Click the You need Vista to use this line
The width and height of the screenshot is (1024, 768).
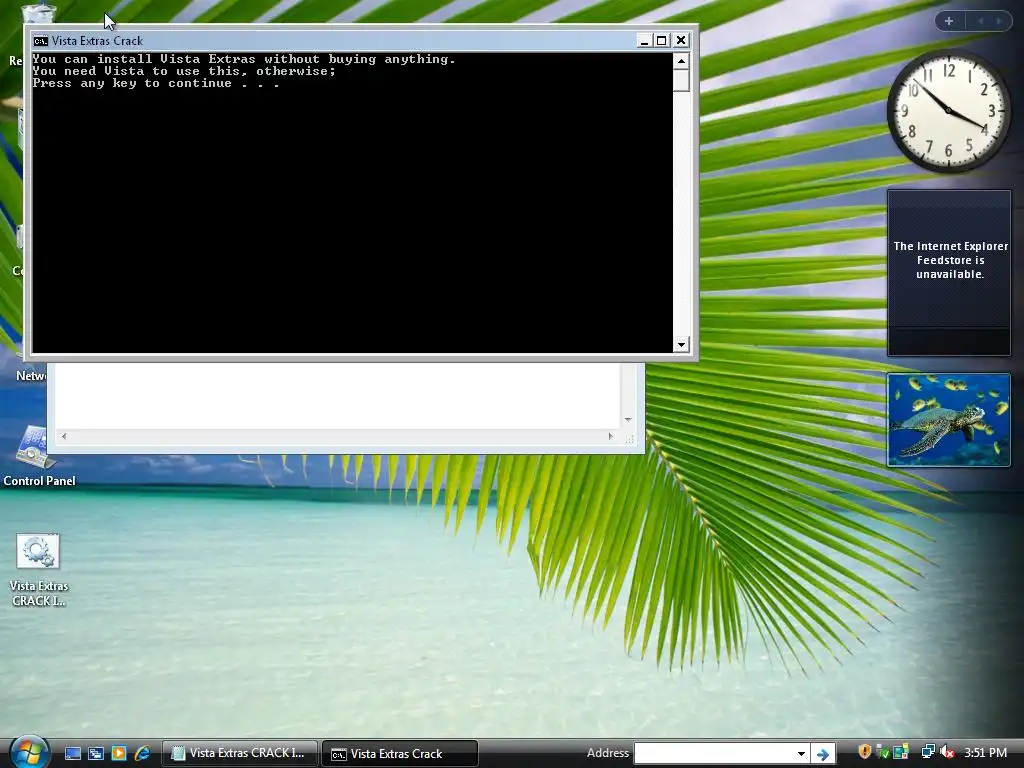[184, 71]
